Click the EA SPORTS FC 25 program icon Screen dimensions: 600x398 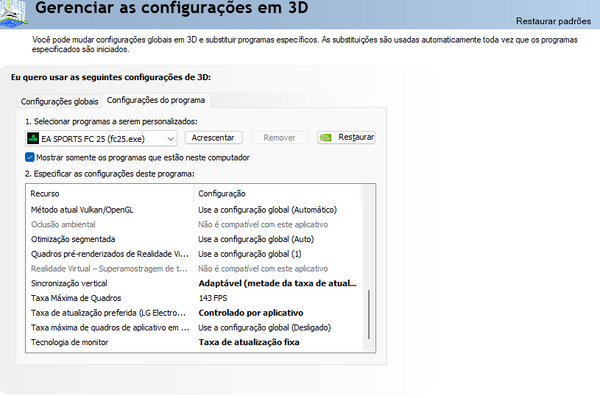[x=33, y=138]
